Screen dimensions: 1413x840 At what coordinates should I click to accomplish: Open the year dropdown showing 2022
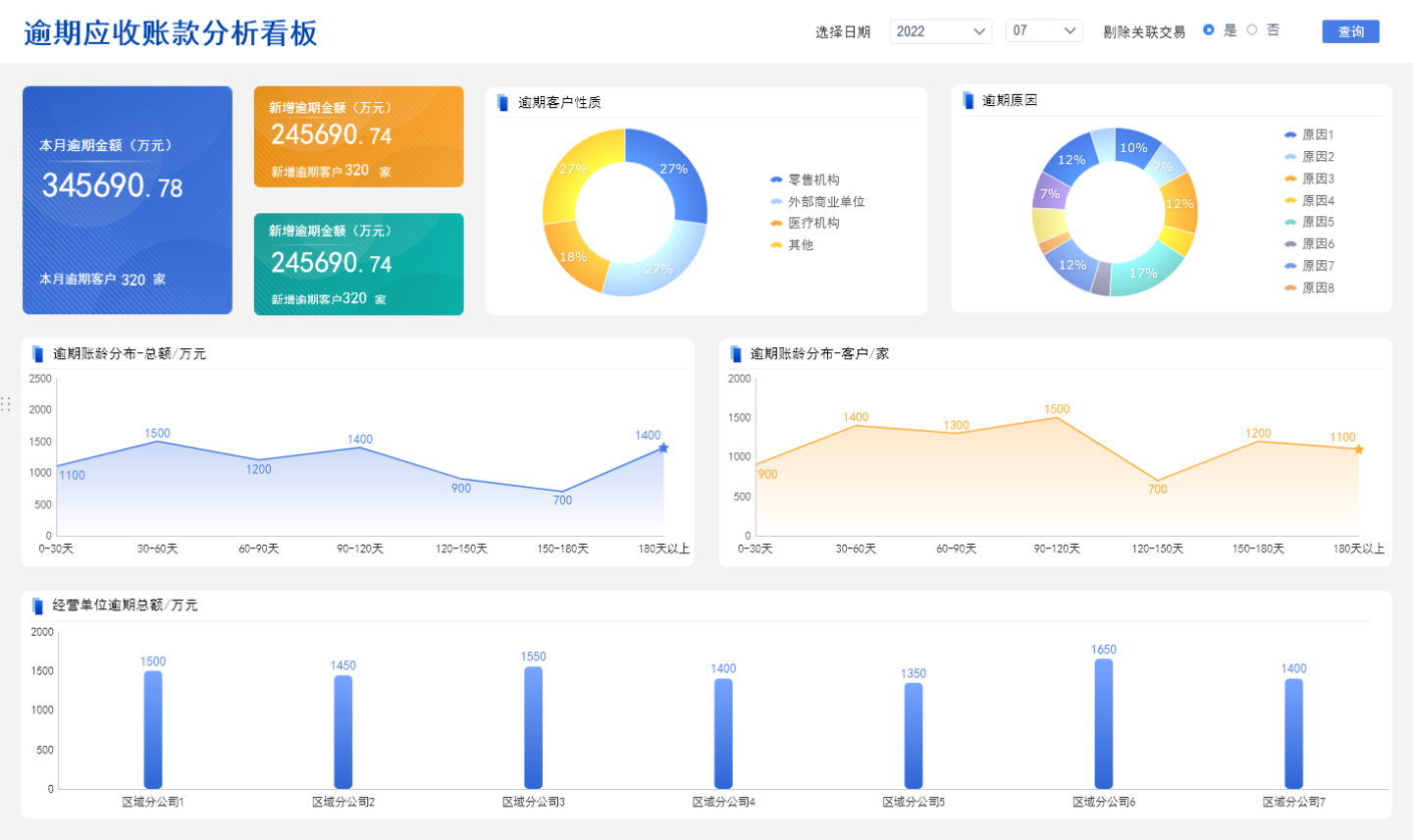click(940, 30)
